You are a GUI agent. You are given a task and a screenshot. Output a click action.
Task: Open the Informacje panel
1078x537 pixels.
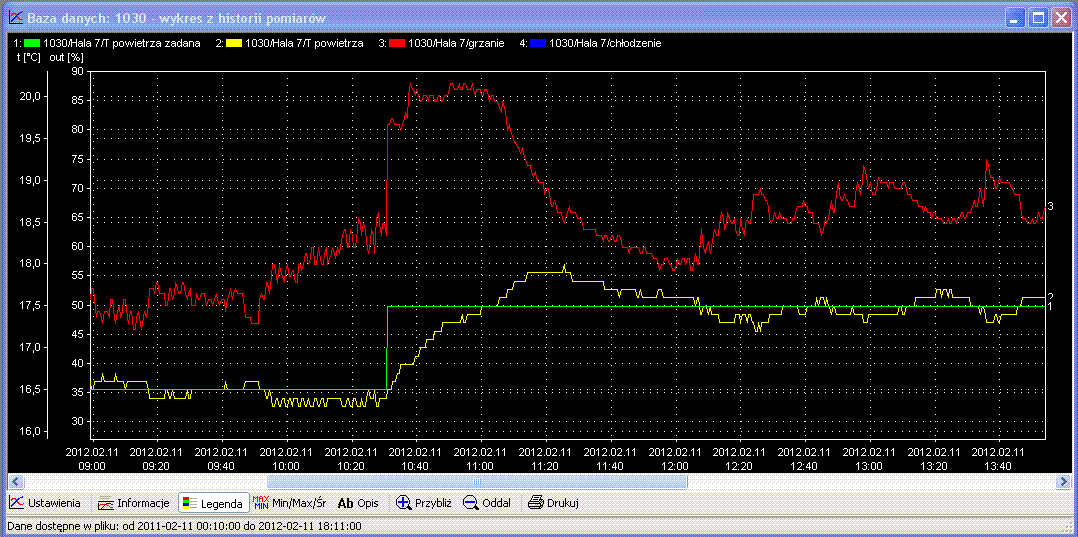(x=133, y=503)
